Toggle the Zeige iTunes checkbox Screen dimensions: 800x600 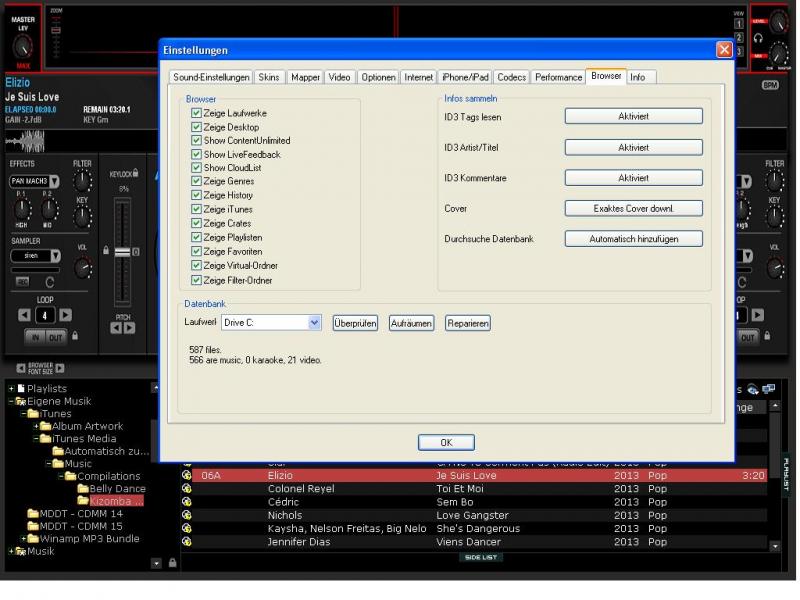point(196,210)
